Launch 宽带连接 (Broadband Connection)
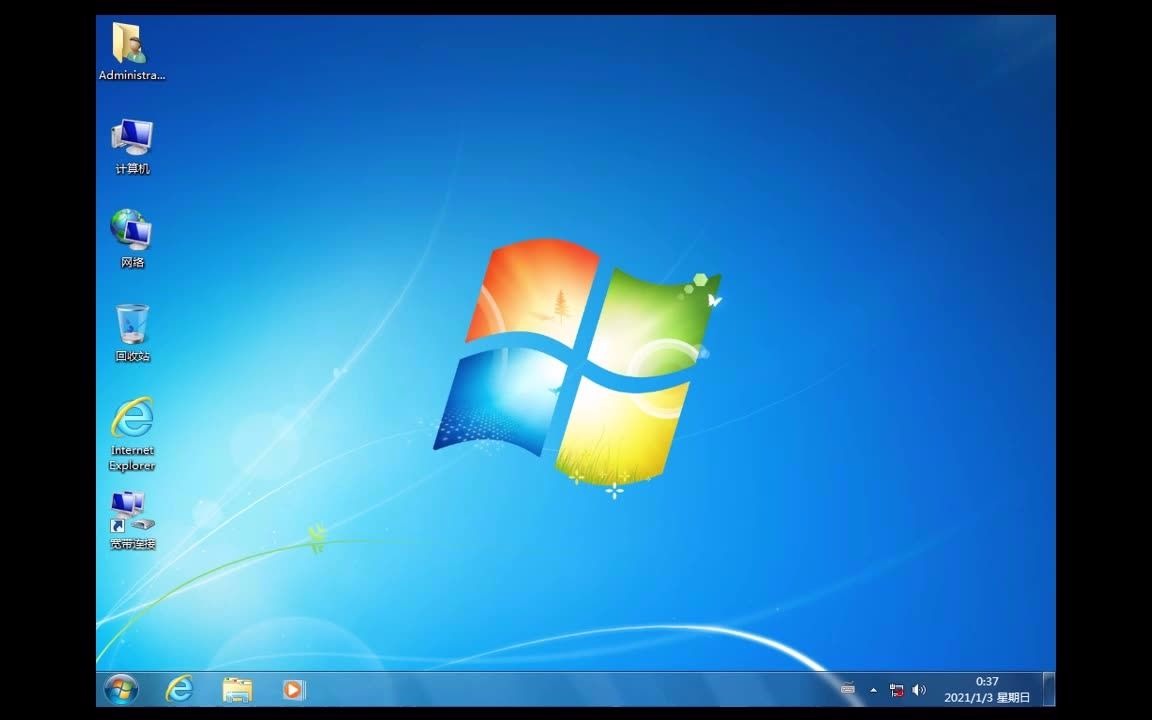 [128, 510]
